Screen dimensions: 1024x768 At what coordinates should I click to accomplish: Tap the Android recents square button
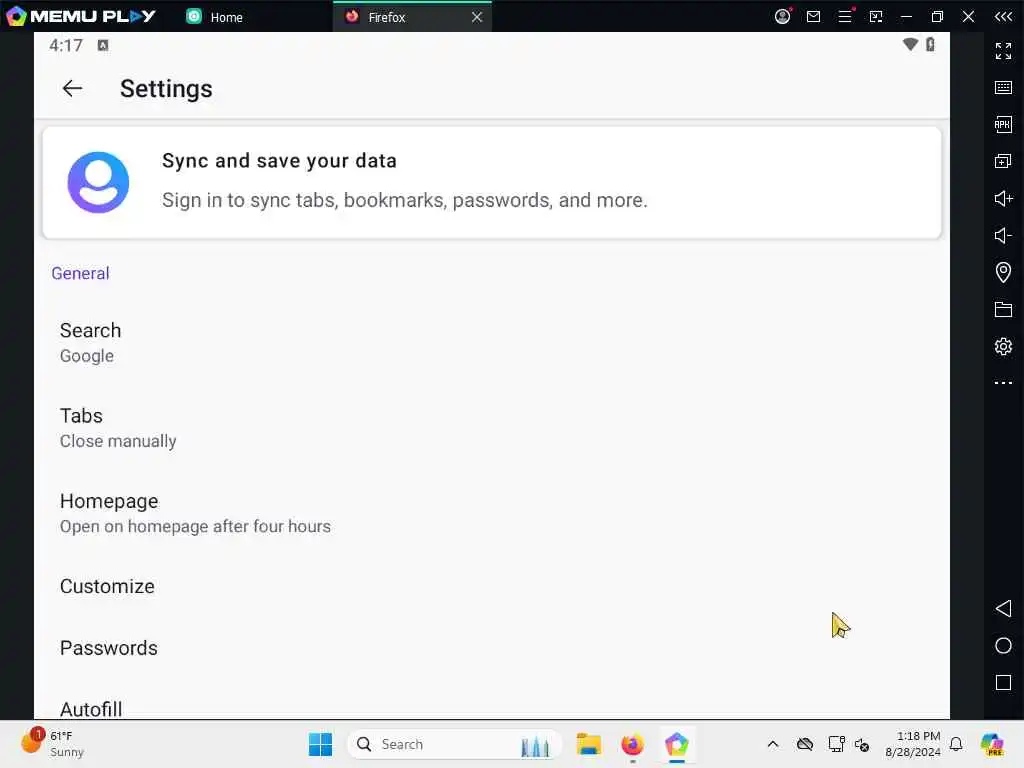[x=1003, y=683]
